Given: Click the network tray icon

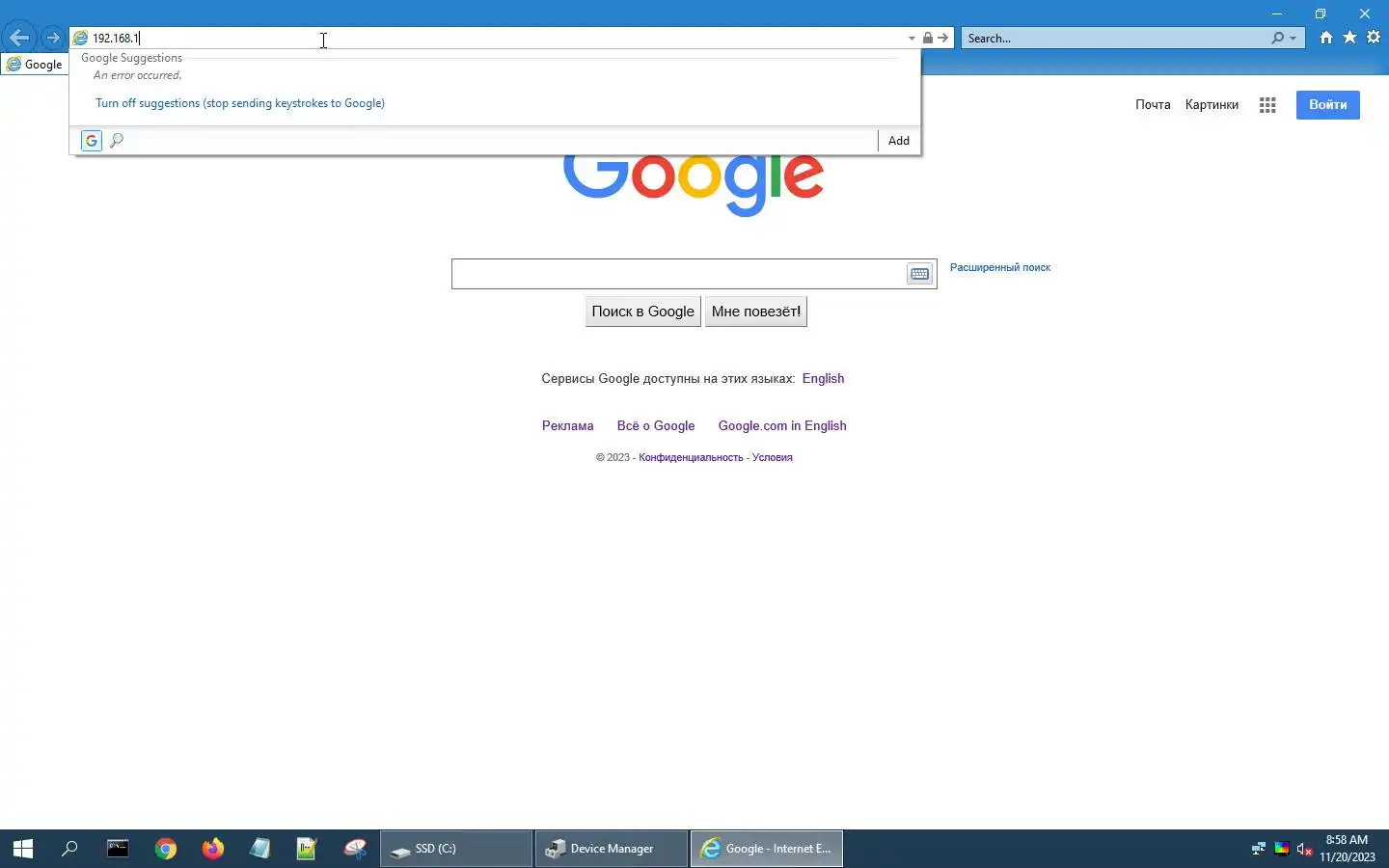Looking at the screenshot, I should click(1258, 849).
